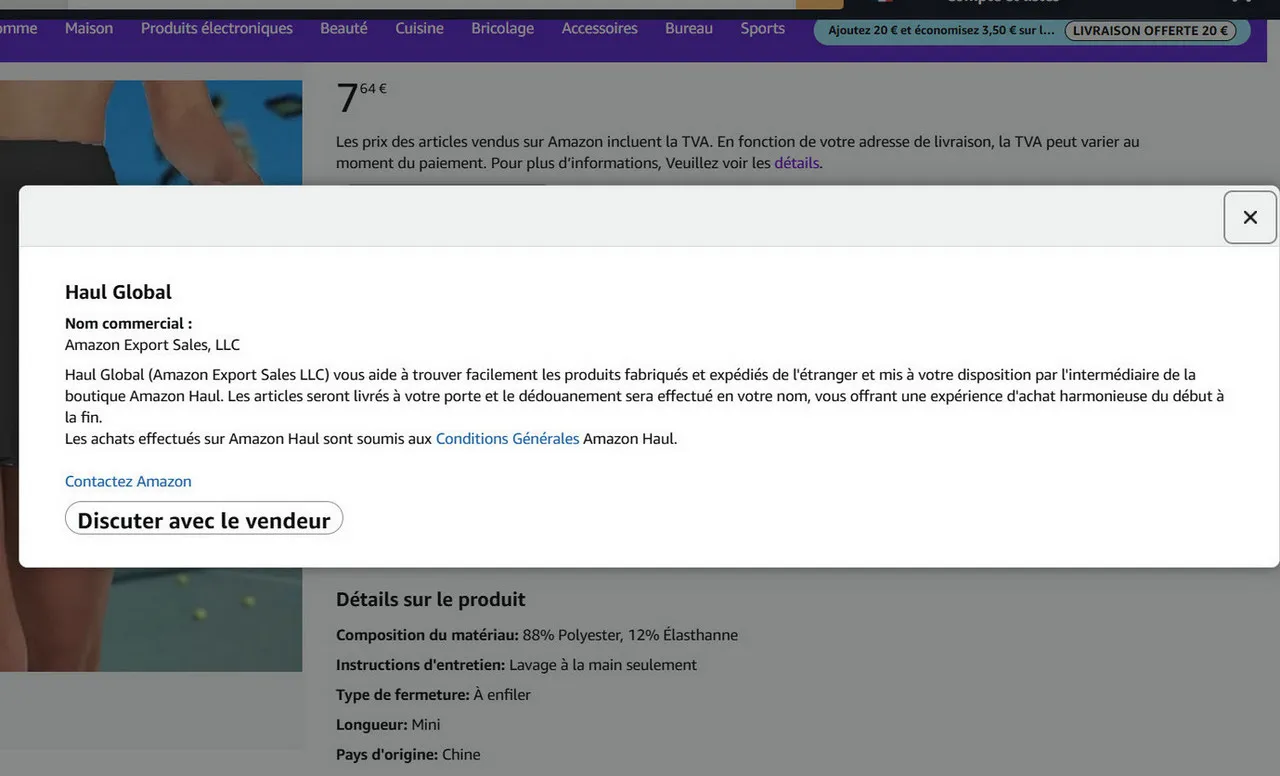This screenshot has width=1280, height=776.
Task: Open the TVA 'détails' link
Action: [797, 163]
